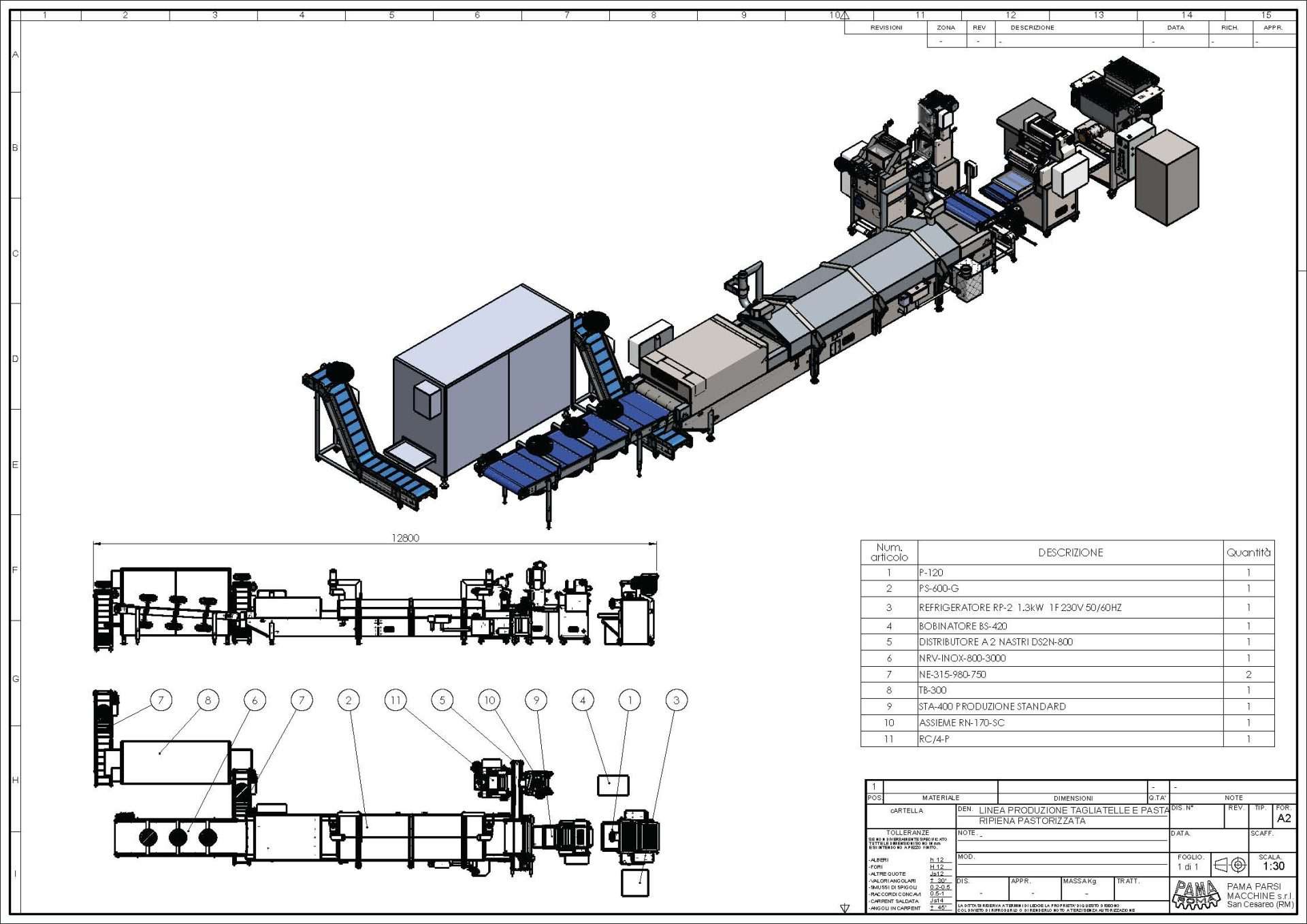This screenshot has width=1307, height=924.
Task: Click the balloon numbered 1
Action: point(630,699)
